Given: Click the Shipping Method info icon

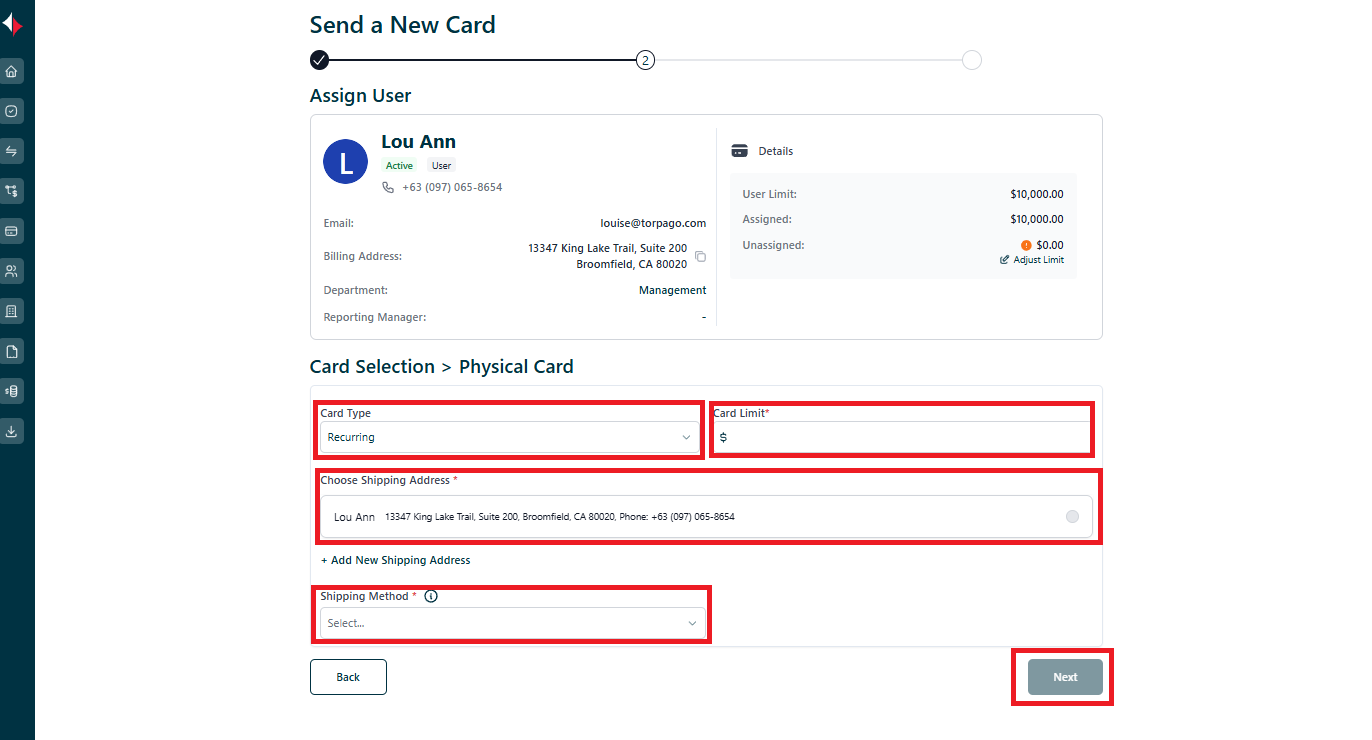Looking at the screenshot, I should tap(431, 596).
